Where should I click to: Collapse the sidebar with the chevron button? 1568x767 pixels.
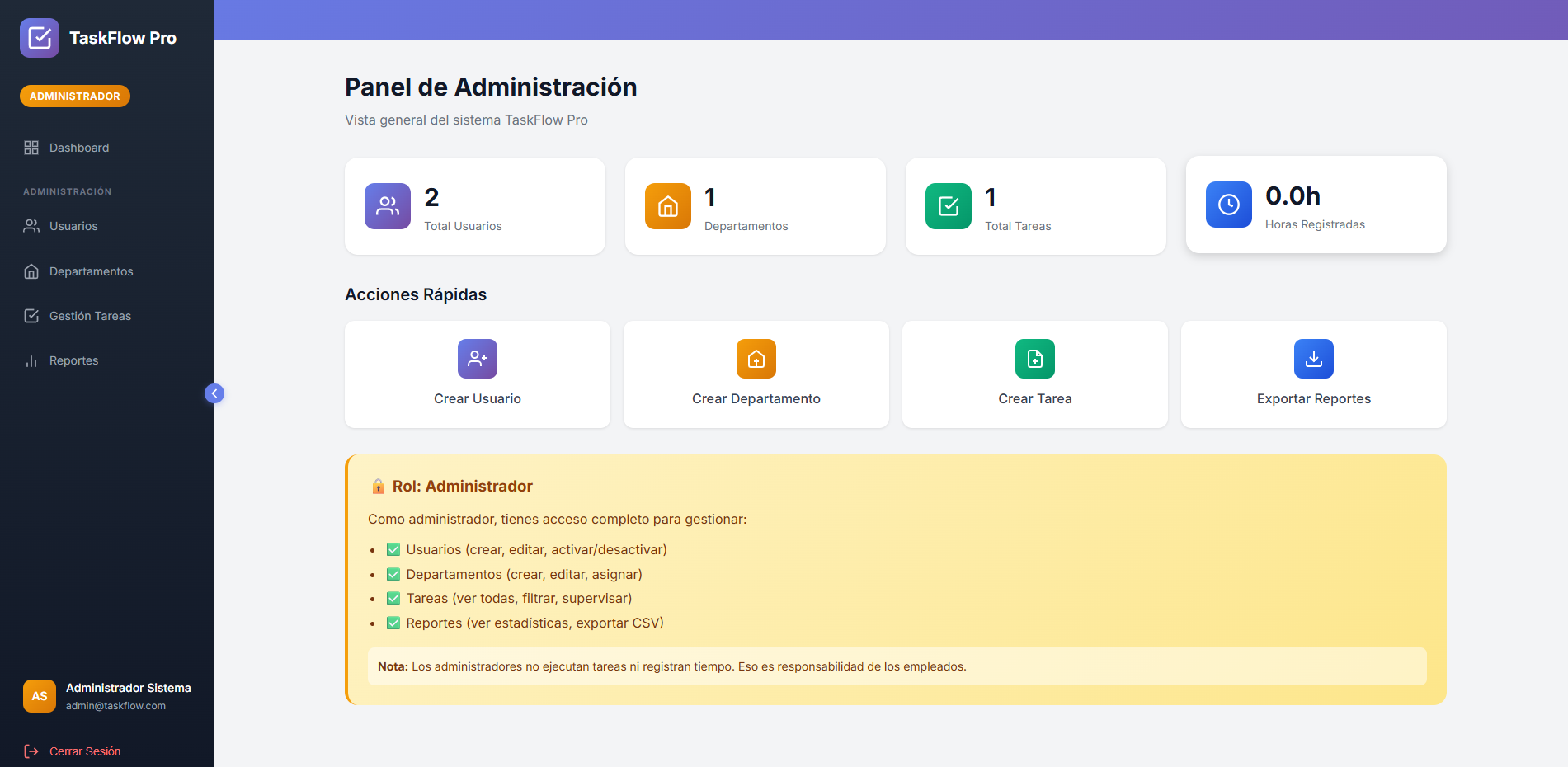pyautogui.click(x=214, y=393)
